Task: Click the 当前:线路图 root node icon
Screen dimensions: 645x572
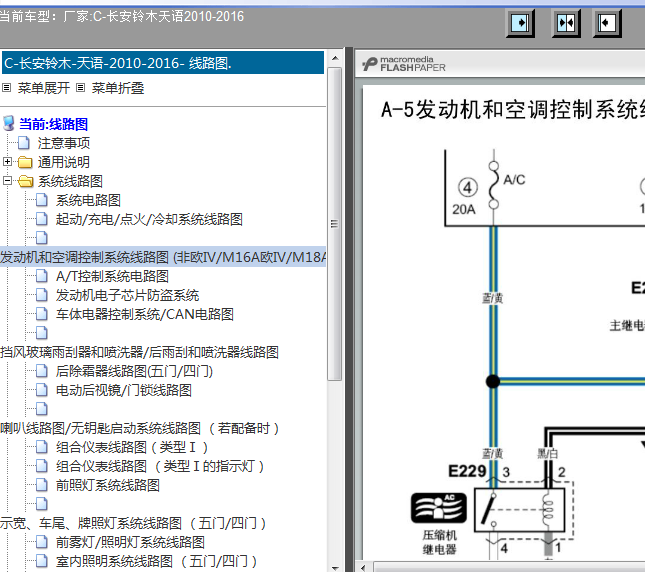Action: click(x=9, y=123)
